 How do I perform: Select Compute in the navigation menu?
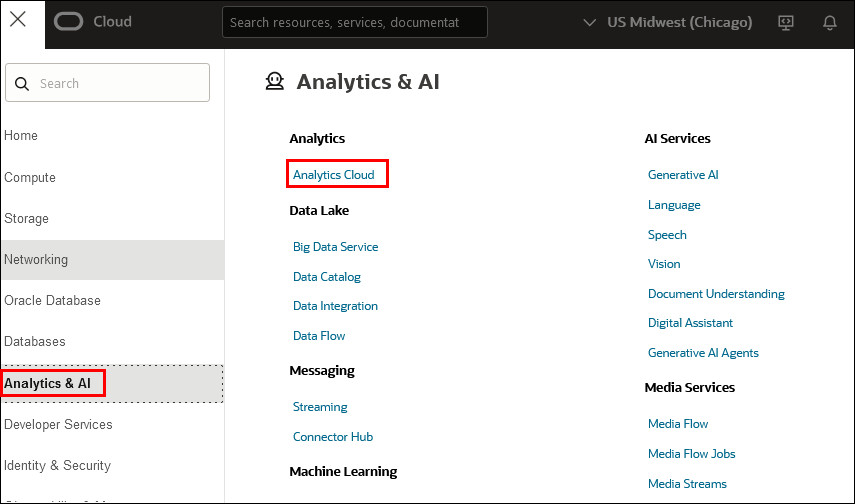click(30, 178)
